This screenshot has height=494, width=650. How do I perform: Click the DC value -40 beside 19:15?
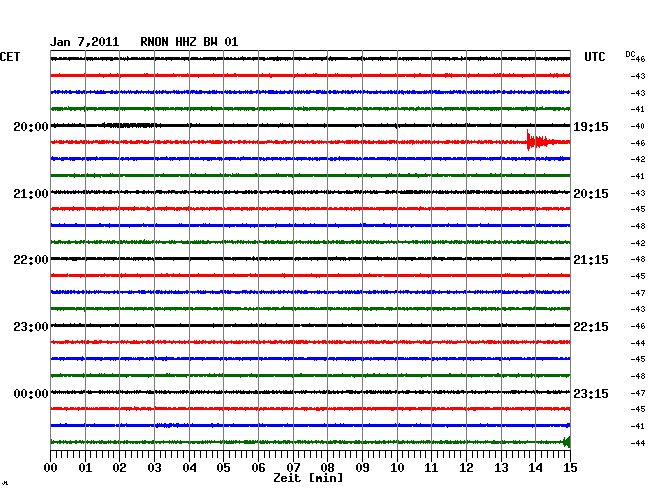[638, 126]
